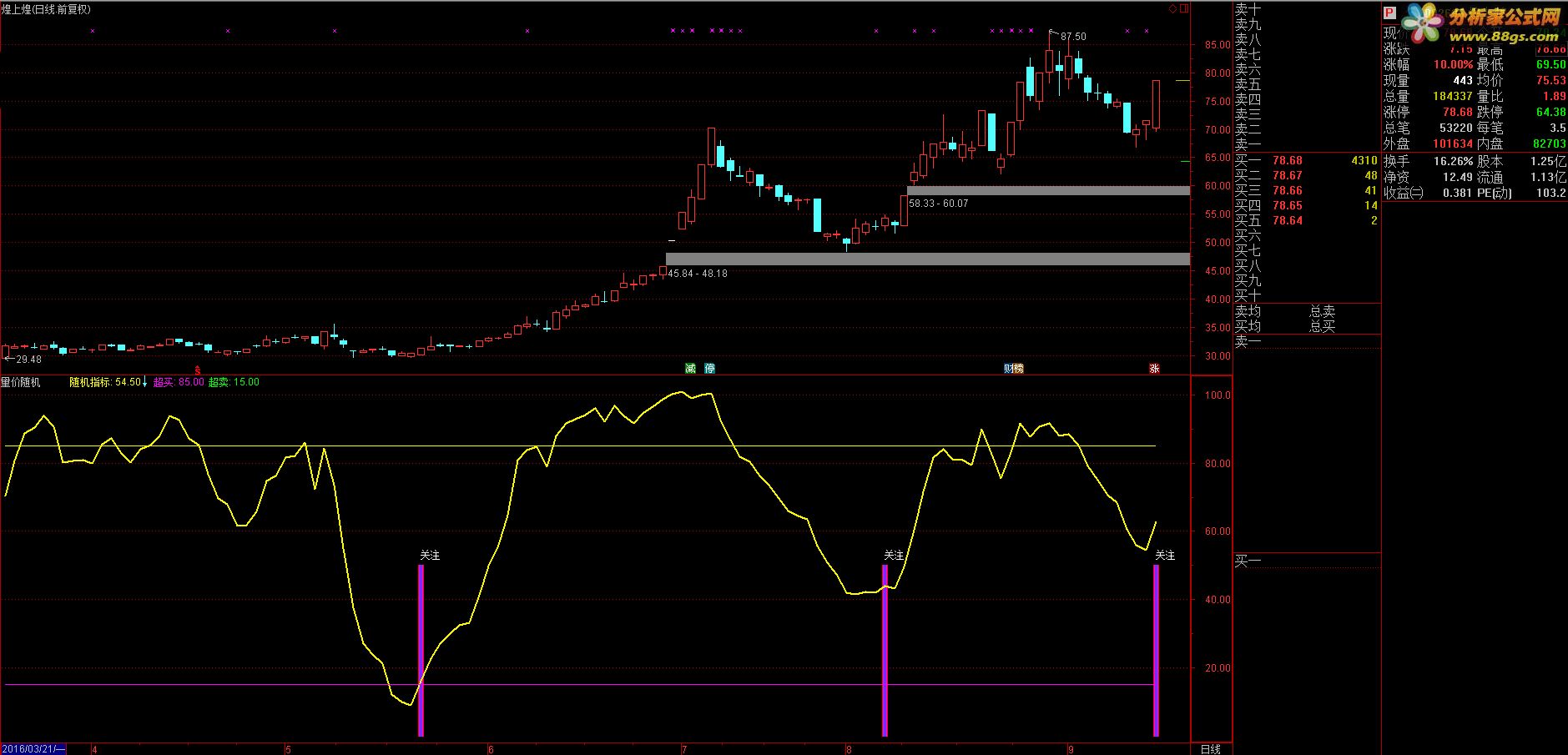Click the 买十 row label in order book

point(1248,295)
